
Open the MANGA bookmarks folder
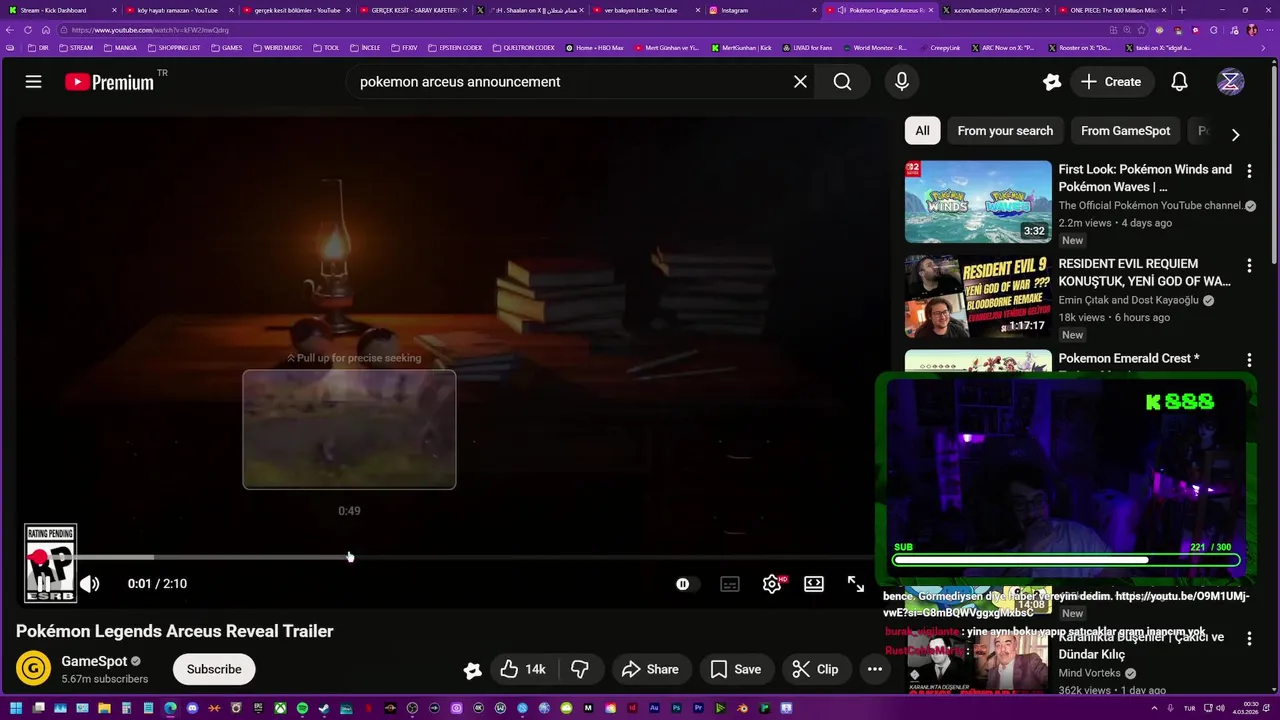click(x=119, y=47)
